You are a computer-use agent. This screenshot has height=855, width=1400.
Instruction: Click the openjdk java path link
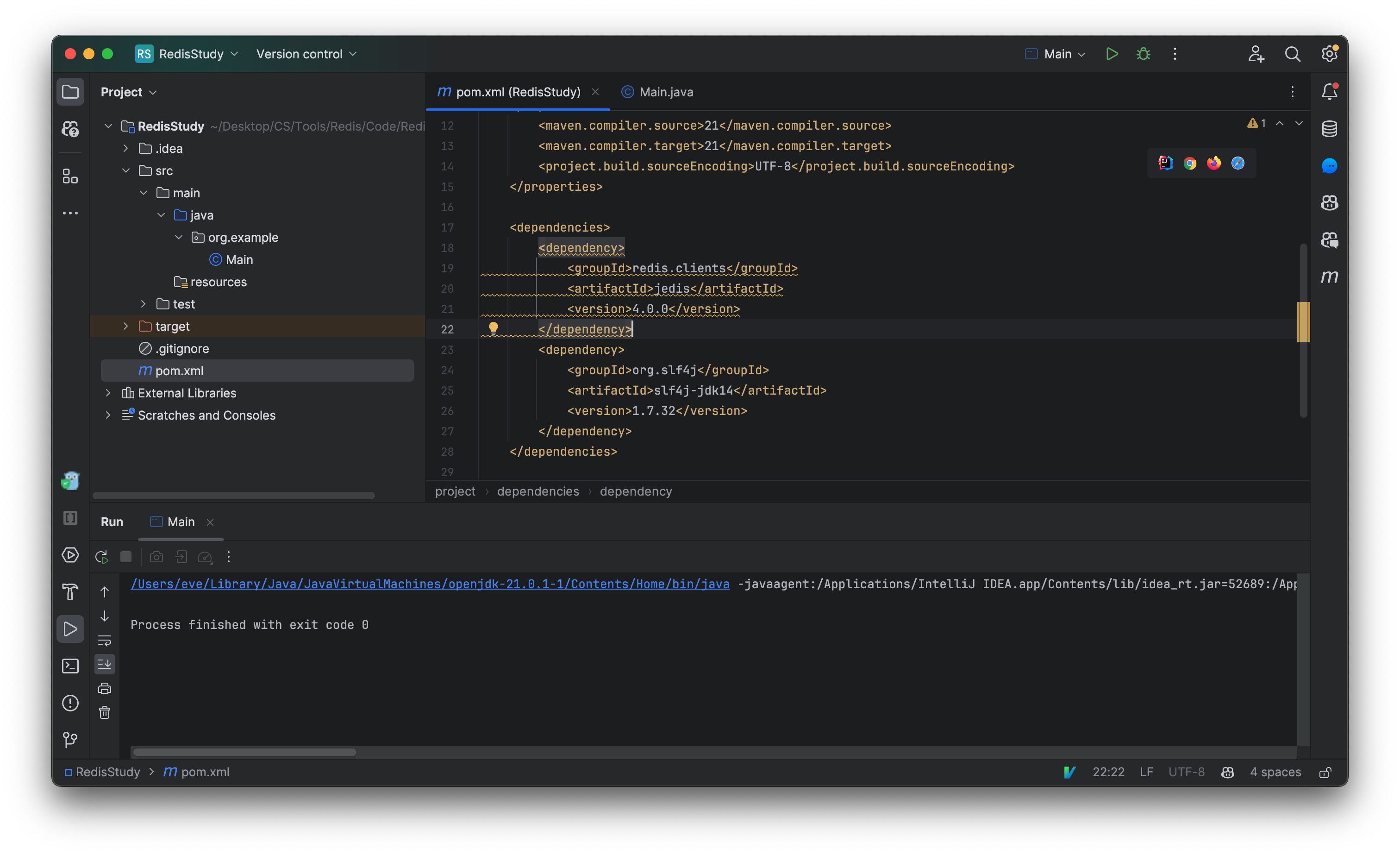click(x=430, y=584)
